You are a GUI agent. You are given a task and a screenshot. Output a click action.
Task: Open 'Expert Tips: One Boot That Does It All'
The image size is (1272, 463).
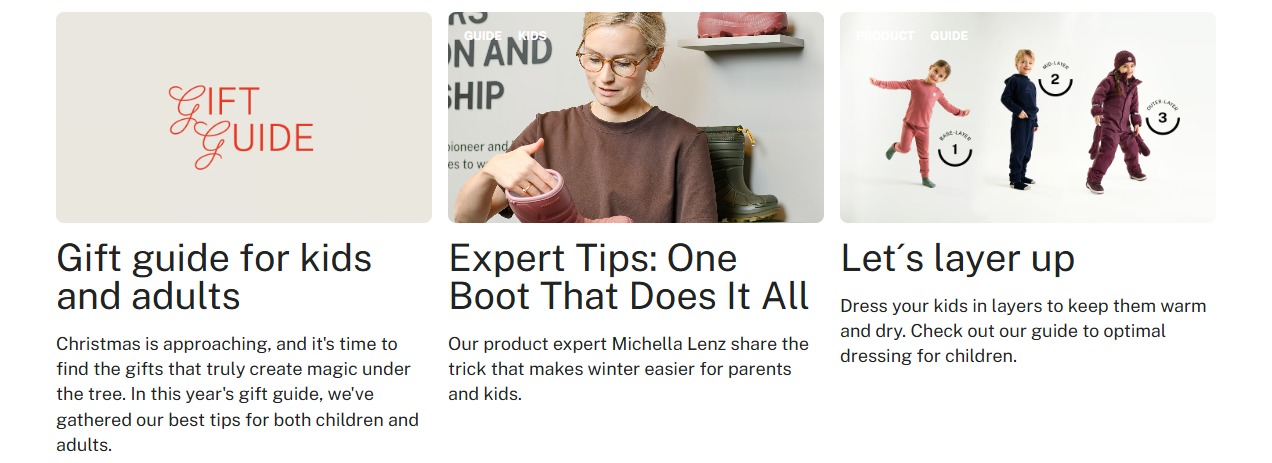(629, 277)
